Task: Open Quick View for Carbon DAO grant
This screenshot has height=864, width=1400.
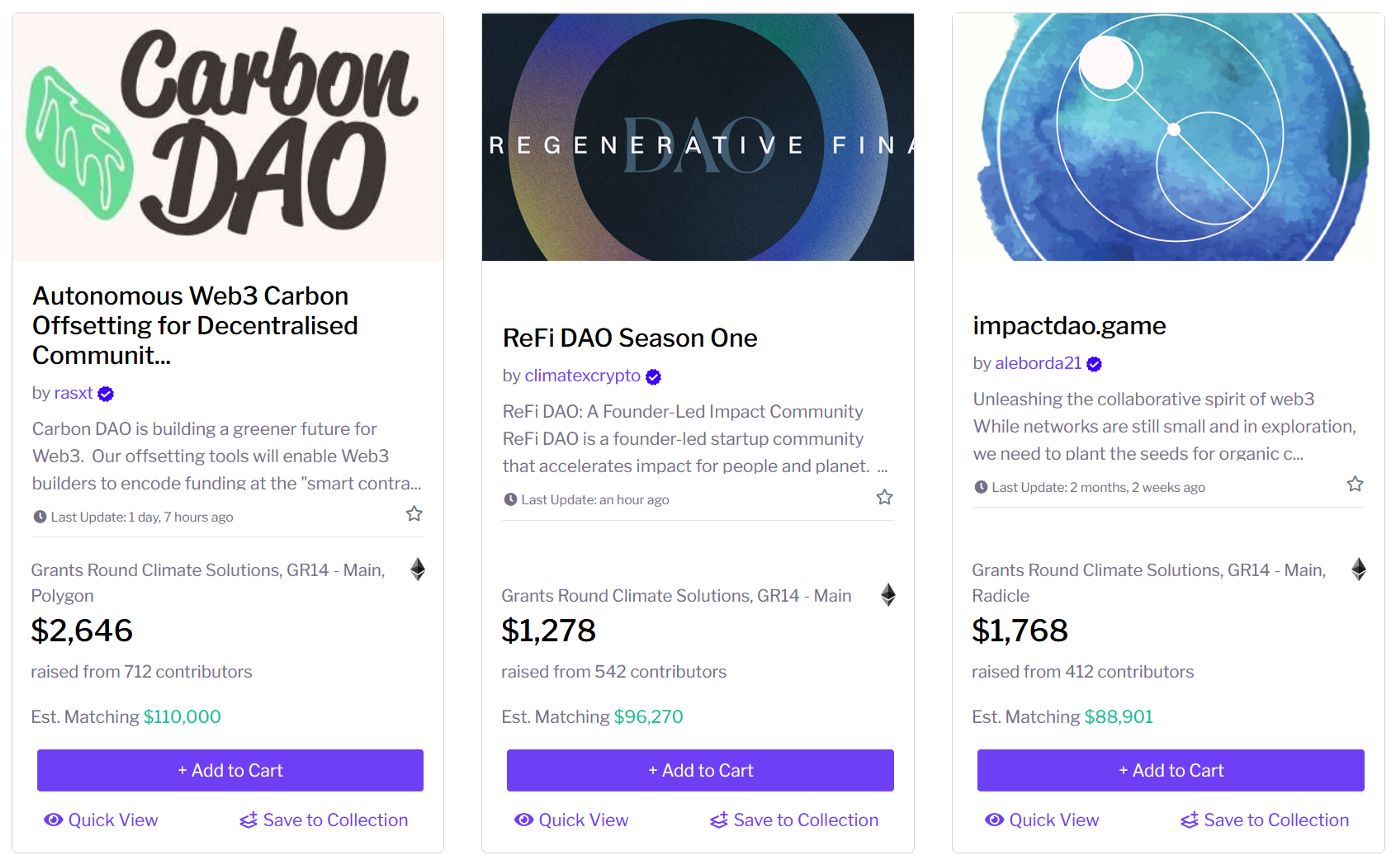Action: 101,820
